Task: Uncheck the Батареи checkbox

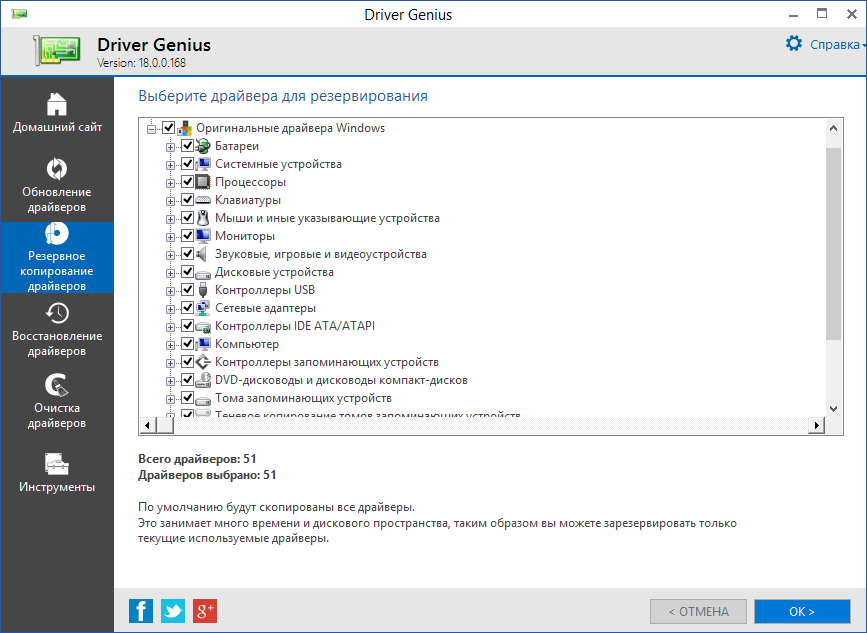Action: pyautogui.click(x=187, y=146)
